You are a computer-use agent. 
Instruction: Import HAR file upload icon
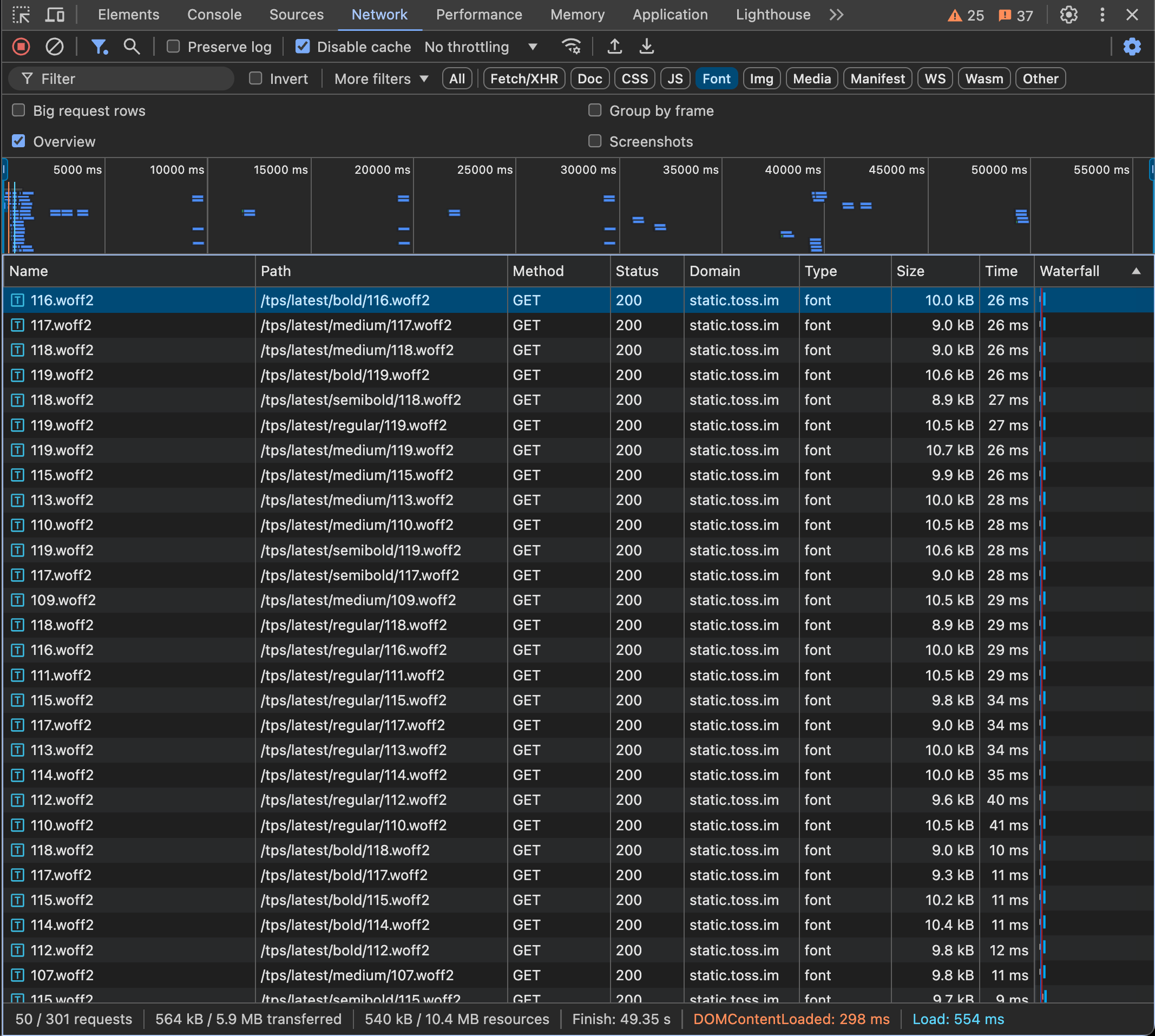click(615, 47)
